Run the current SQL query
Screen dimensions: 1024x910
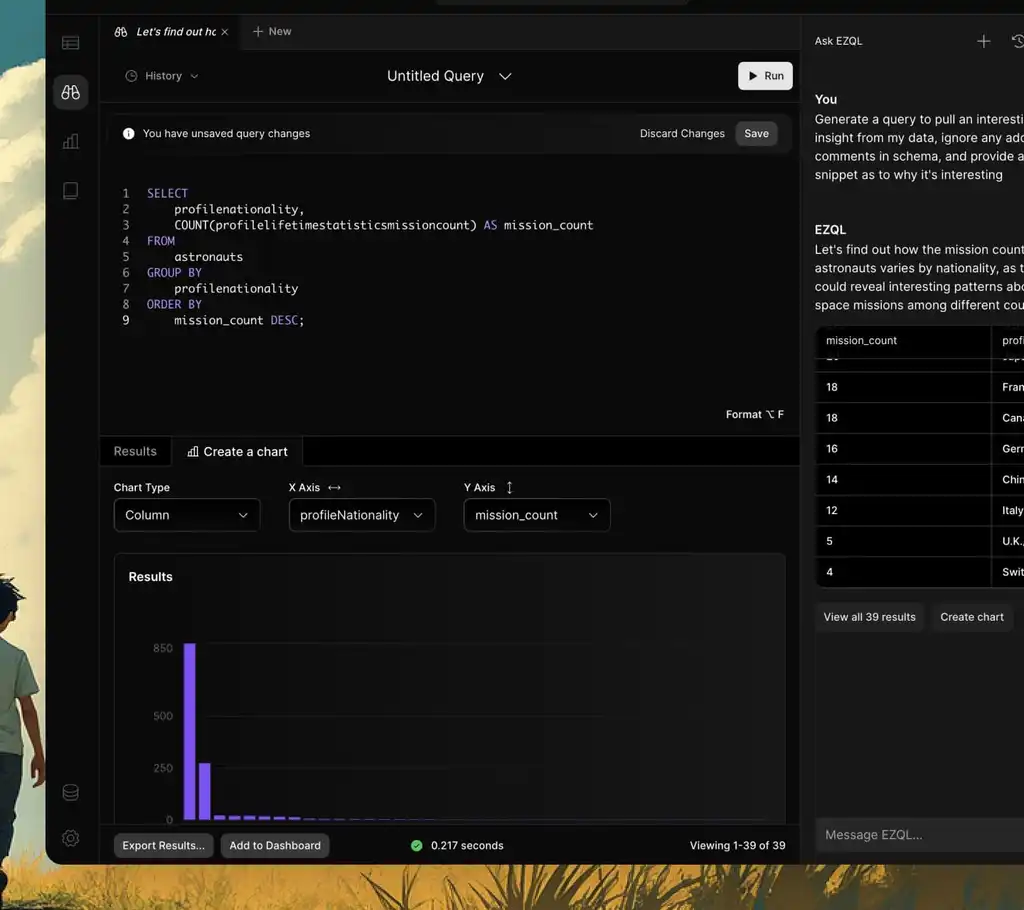[765, 75]
